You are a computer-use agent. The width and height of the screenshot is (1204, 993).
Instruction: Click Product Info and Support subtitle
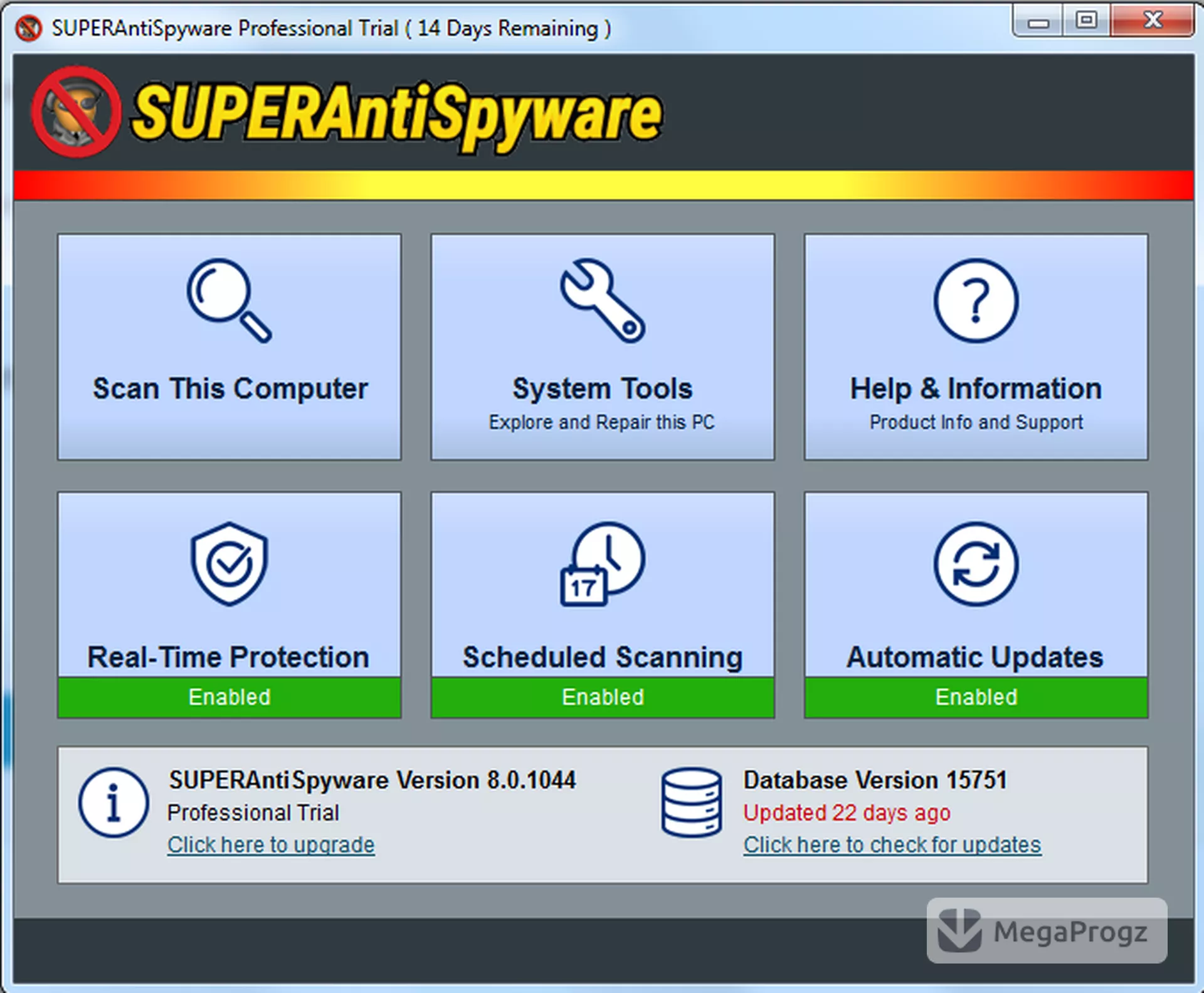[x=976, y=422]
